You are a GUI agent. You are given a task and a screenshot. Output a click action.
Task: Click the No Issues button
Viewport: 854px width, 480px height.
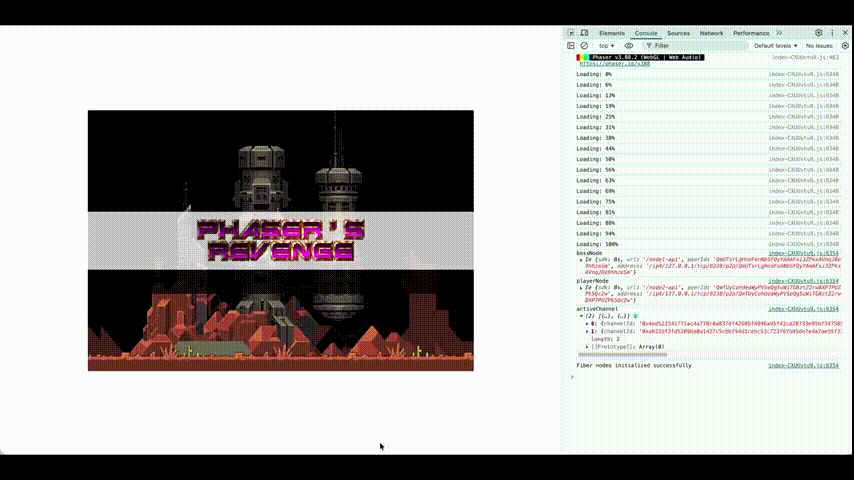[x=818, y=45]
